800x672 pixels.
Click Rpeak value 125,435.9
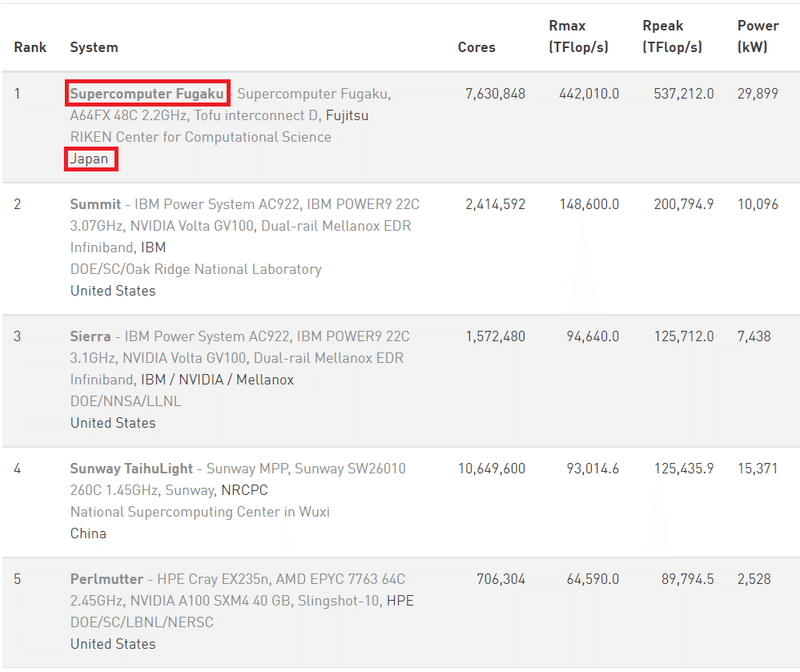(x=684, y=469)
